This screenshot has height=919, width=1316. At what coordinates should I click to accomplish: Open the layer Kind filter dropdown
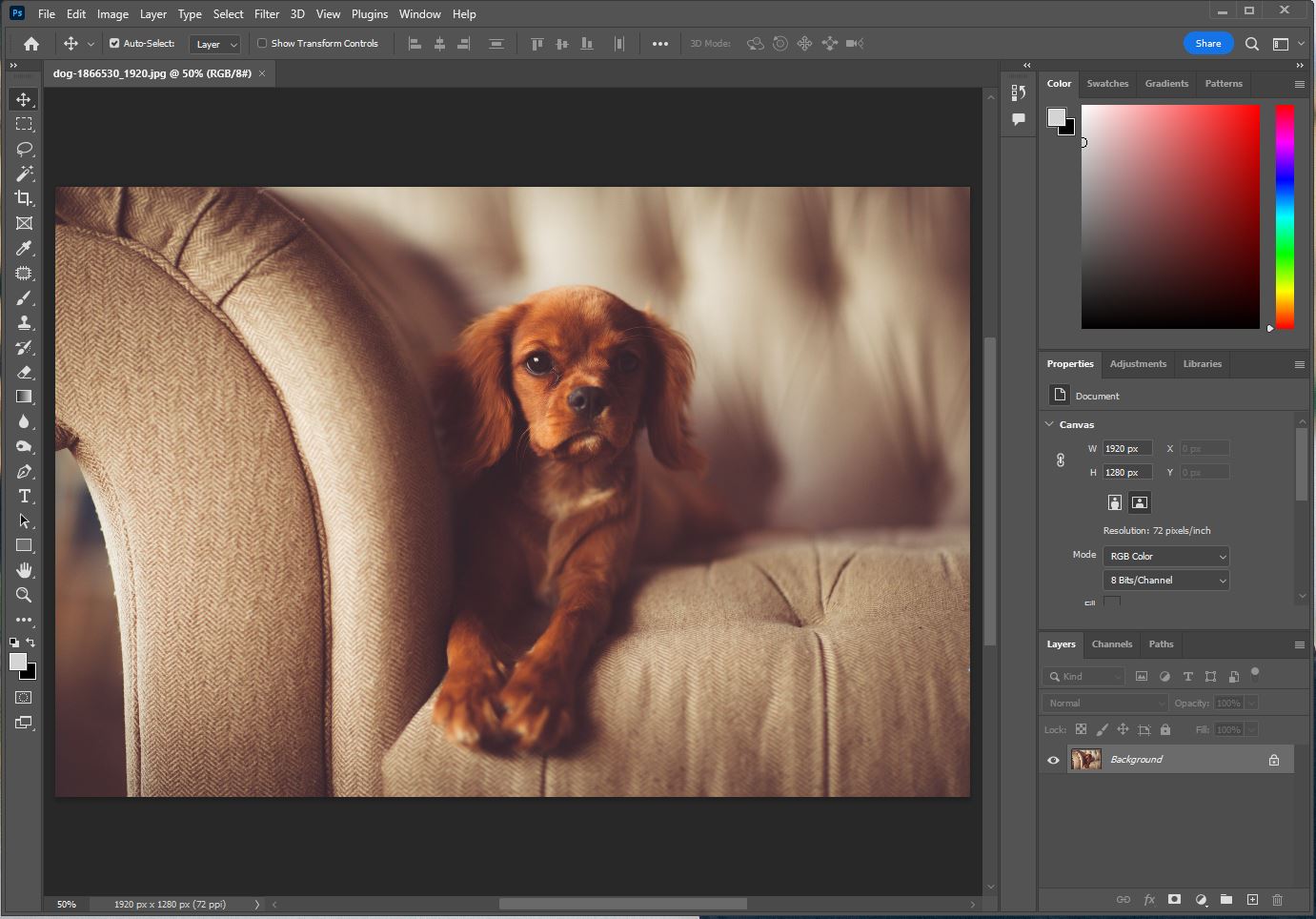pyautogui.click(x=1085, y=677)
